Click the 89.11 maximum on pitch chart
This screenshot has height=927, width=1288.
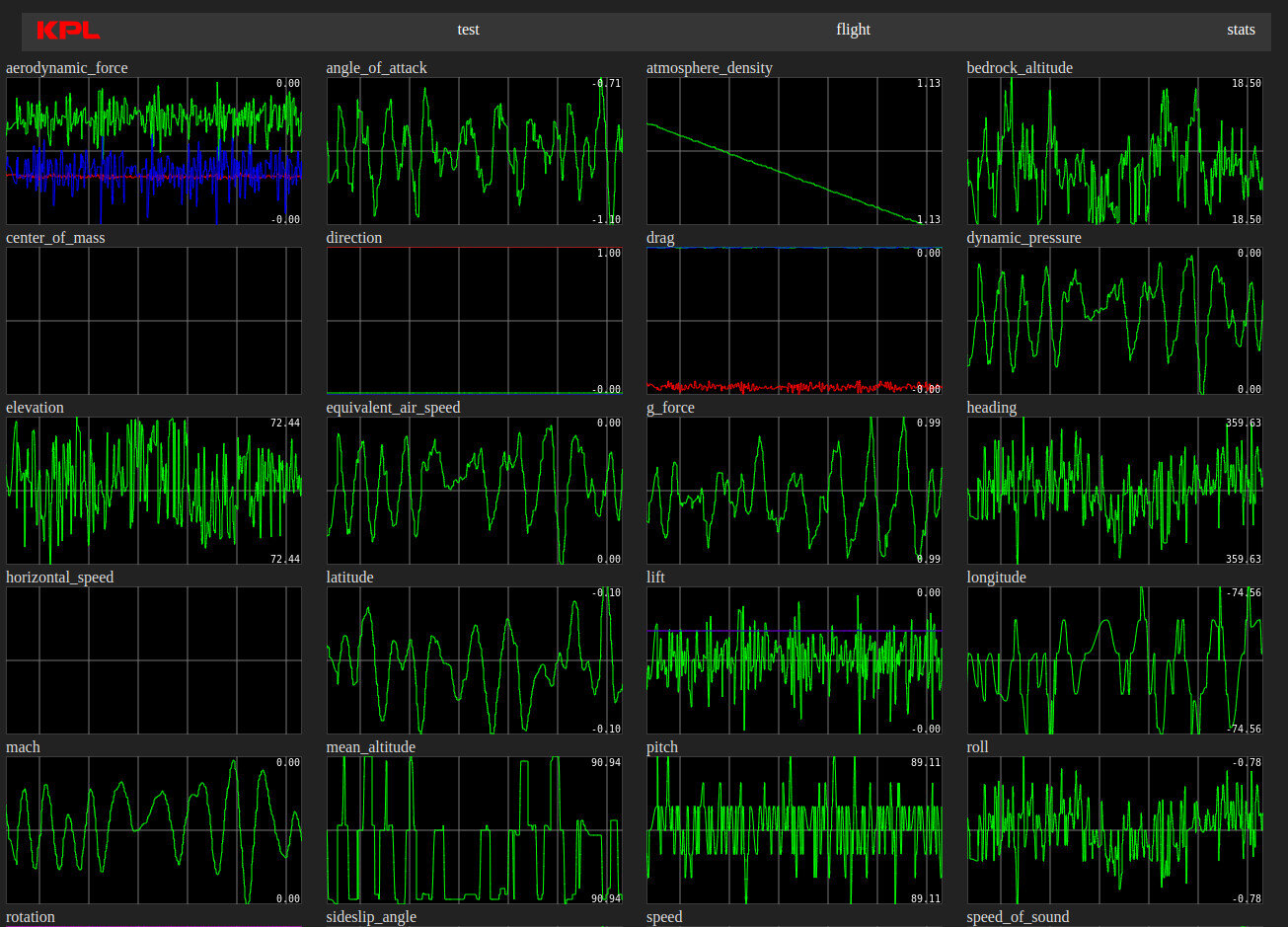click(x=925, y=763)
